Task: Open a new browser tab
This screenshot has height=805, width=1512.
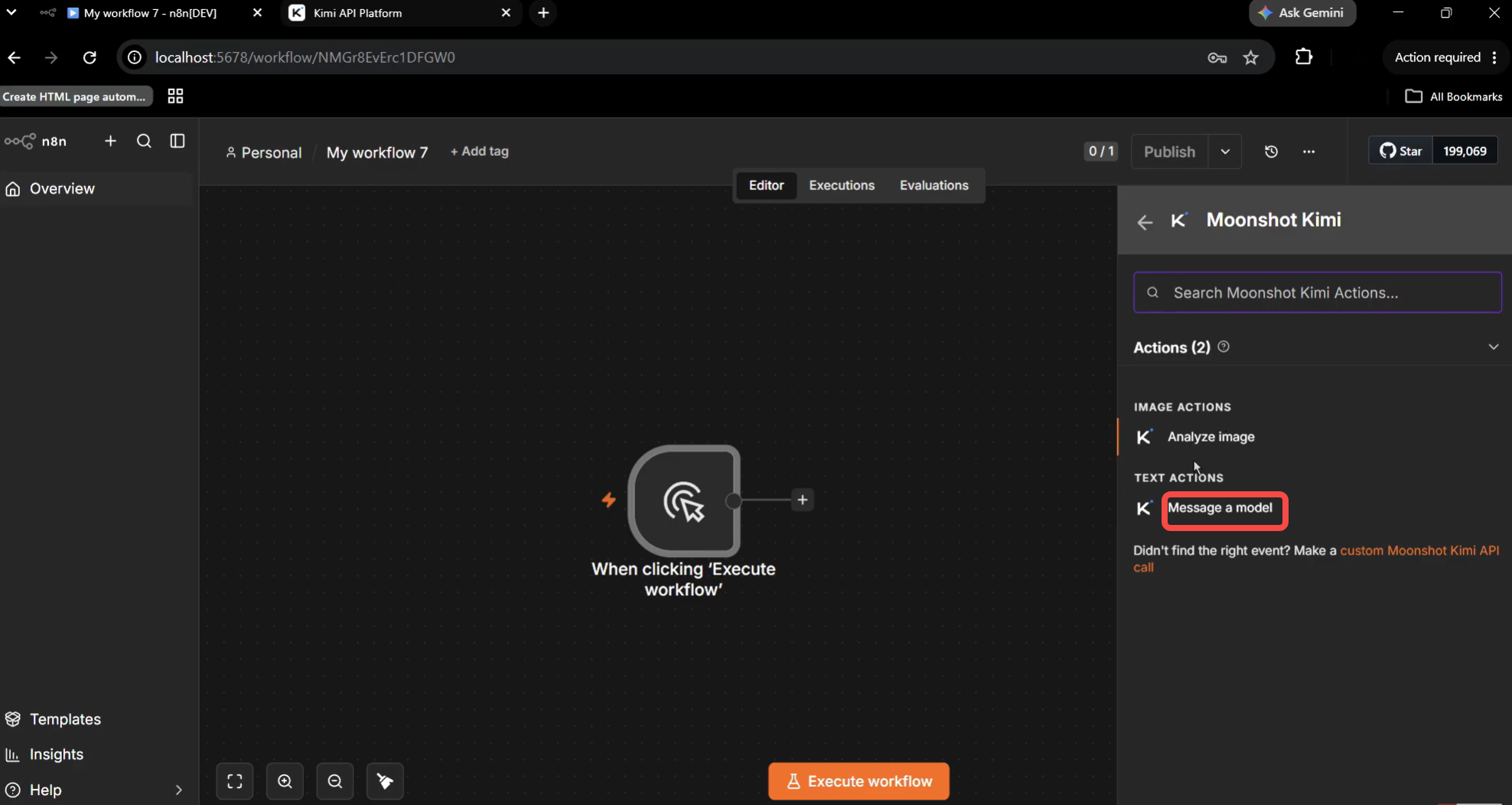Action: point(543,13)
